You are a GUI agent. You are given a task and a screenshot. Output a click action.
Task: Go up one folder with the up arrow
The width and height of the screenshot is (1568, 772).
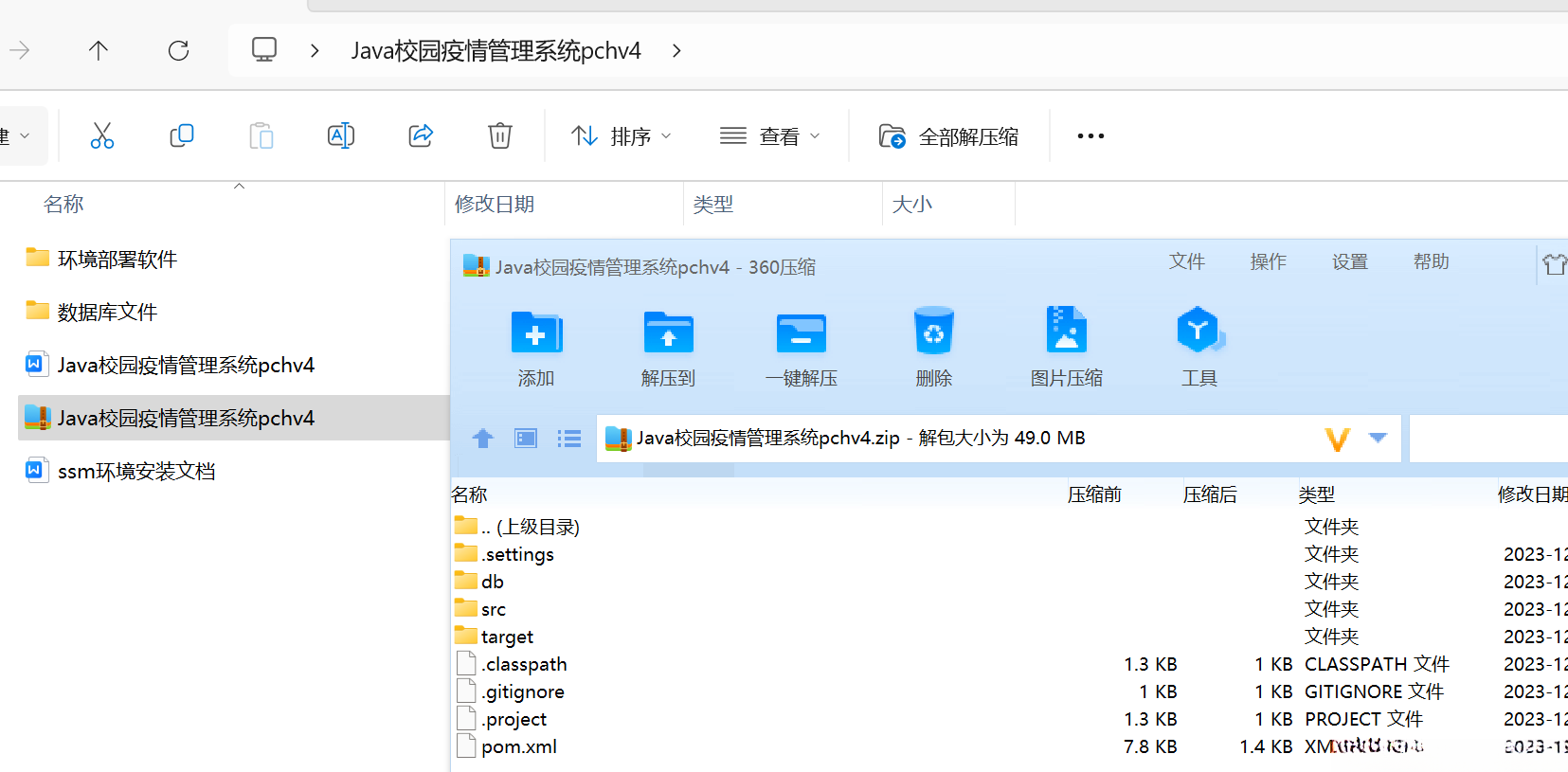click(x=99, y=50)
